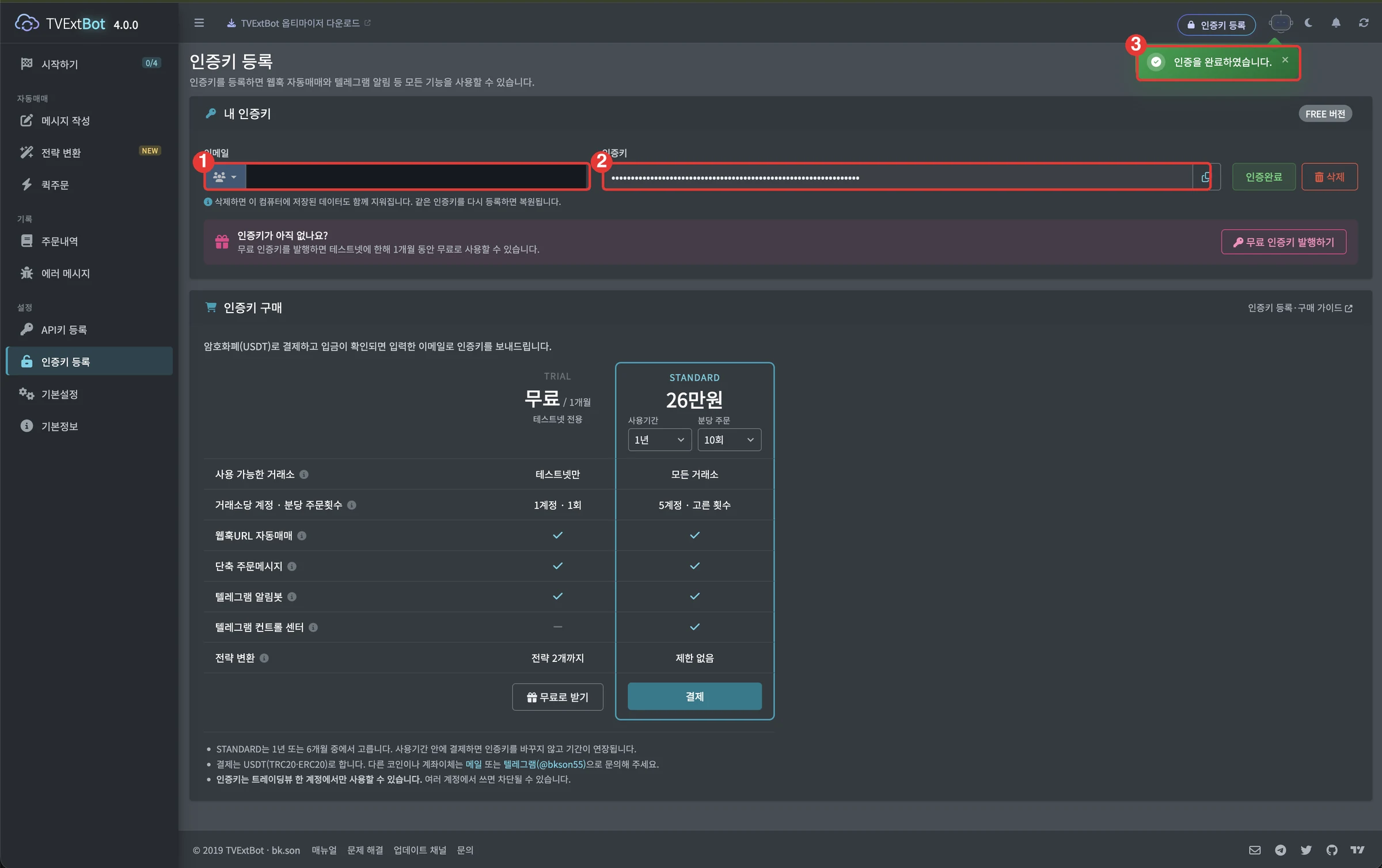Close the 인증을 완료하였습니다 toast

tap(1285, 60)
